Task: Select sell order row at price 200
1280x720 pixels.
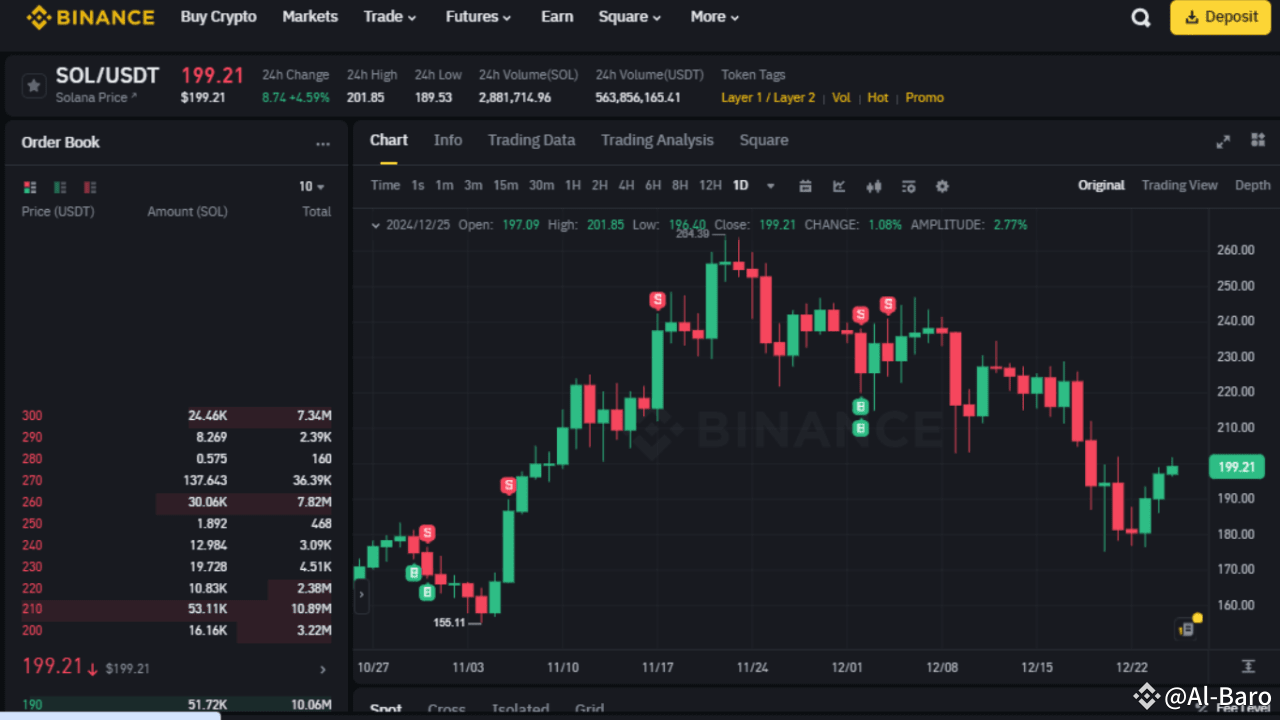Action: [x=177, y=631]
